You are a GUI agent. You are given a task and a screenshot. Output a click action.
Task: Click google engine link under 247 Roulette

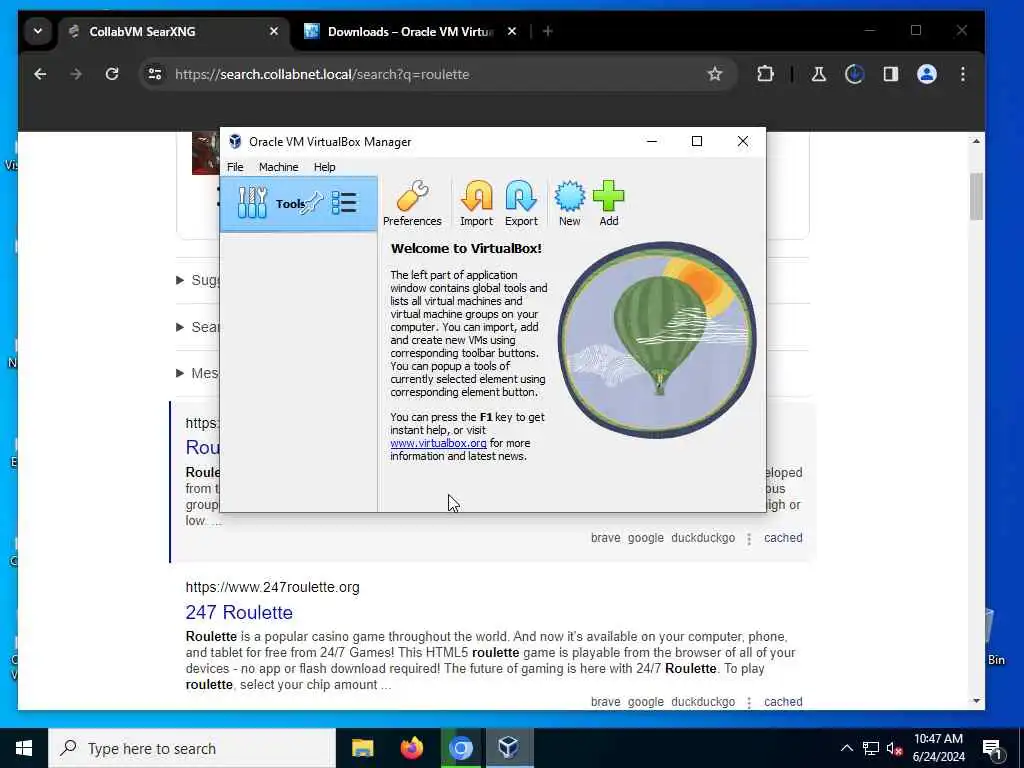click(645, 702)
